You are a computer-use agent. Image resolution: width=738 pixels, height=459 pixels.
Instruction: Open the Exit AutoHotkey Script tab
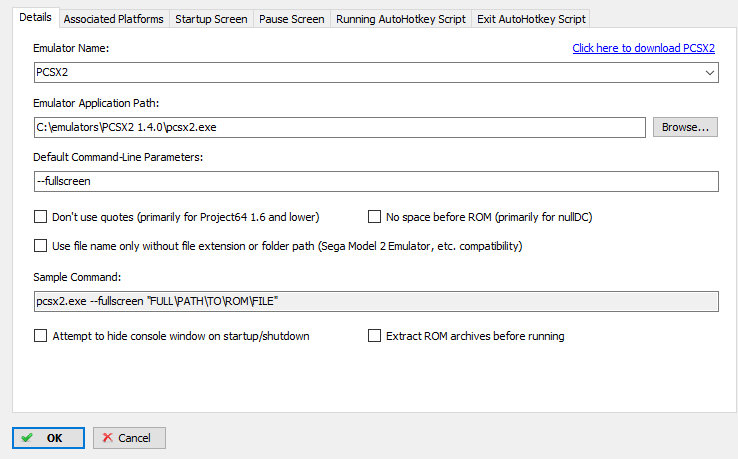coord(531,19)
